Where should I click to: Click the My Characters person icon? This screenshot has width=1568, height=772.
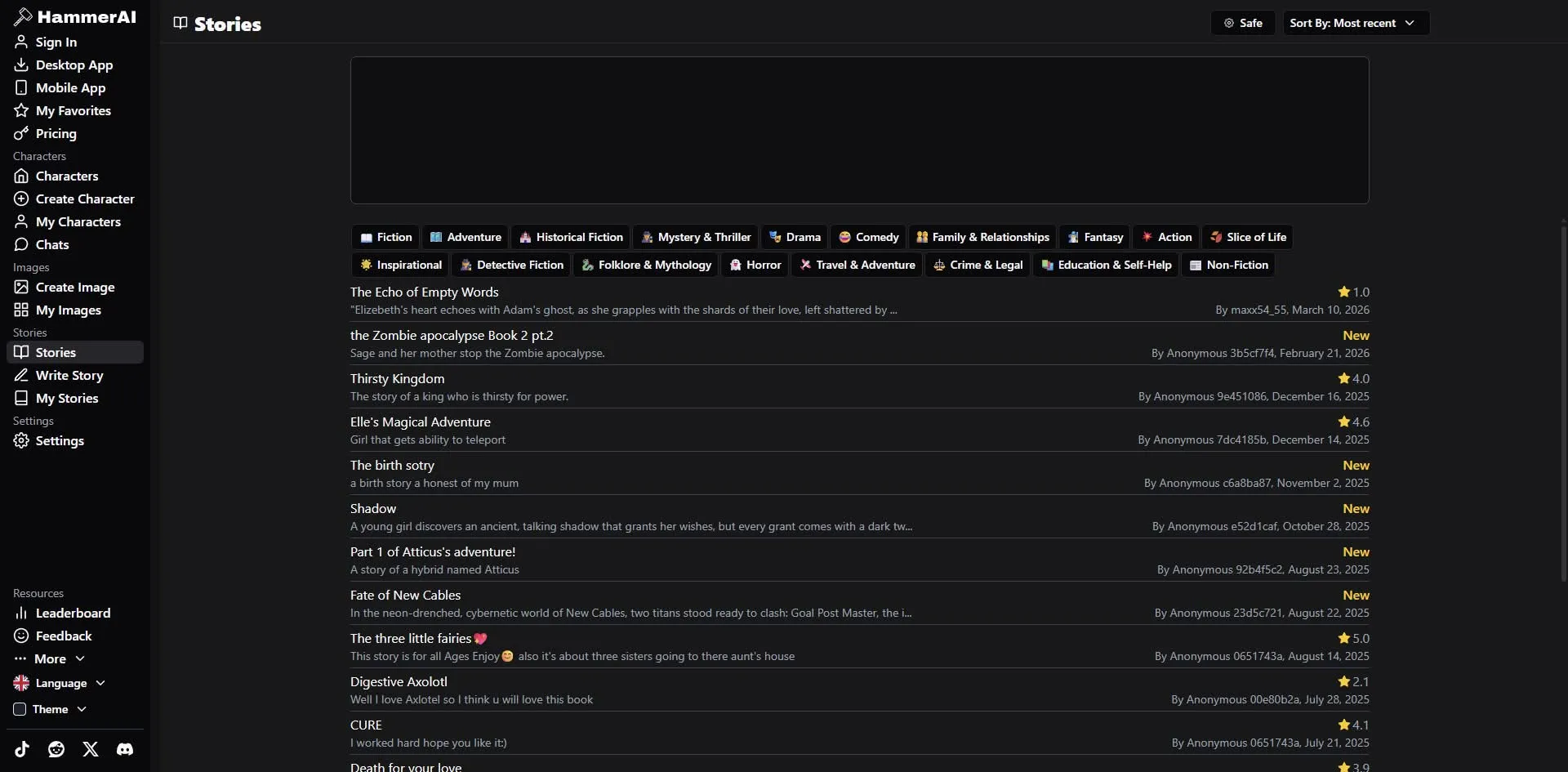[x=21, y=221]
